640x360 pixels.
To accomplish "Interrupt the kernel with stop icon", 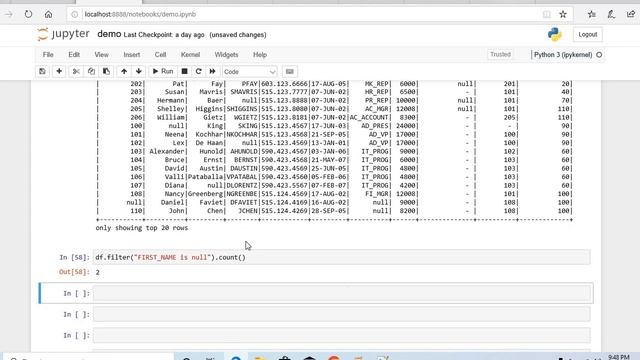I will point(184,71).
